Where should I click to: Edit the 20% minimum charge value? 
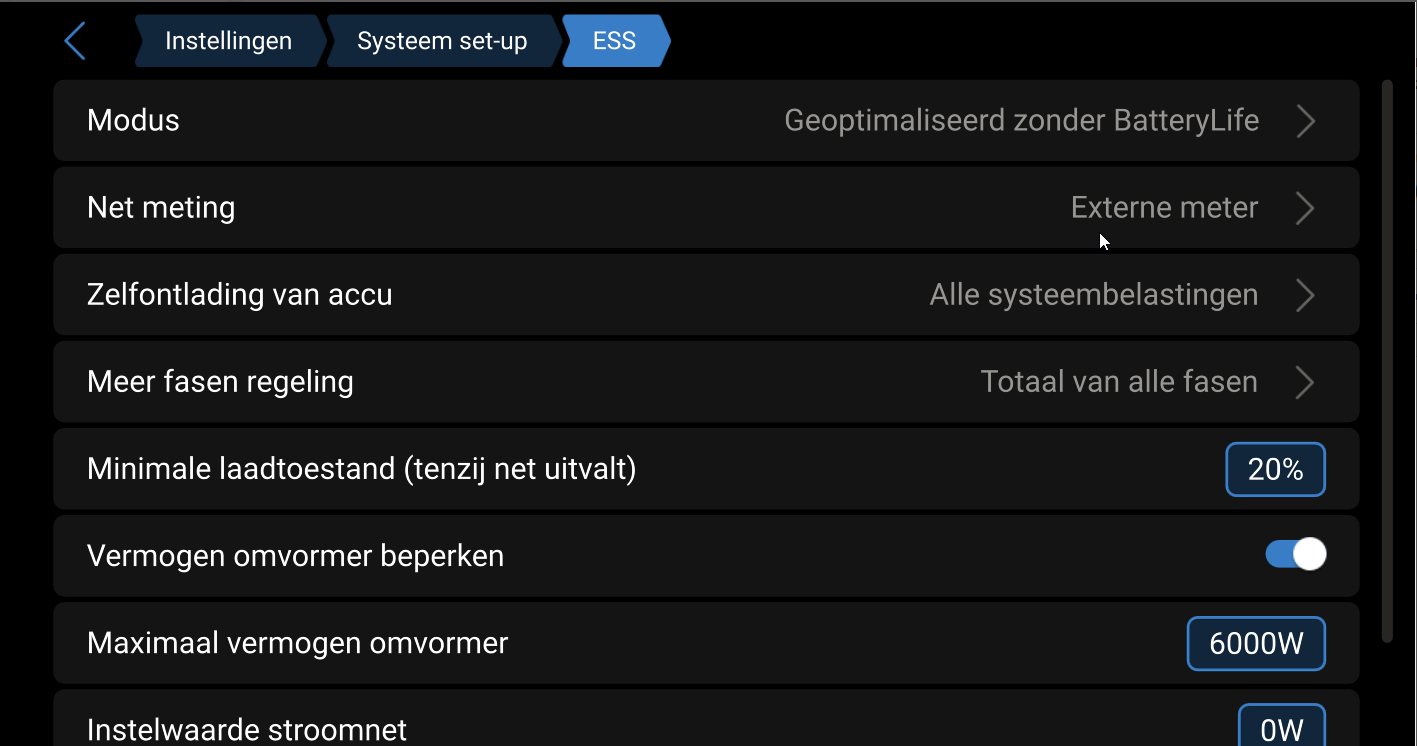click(x=1275, y=469)
